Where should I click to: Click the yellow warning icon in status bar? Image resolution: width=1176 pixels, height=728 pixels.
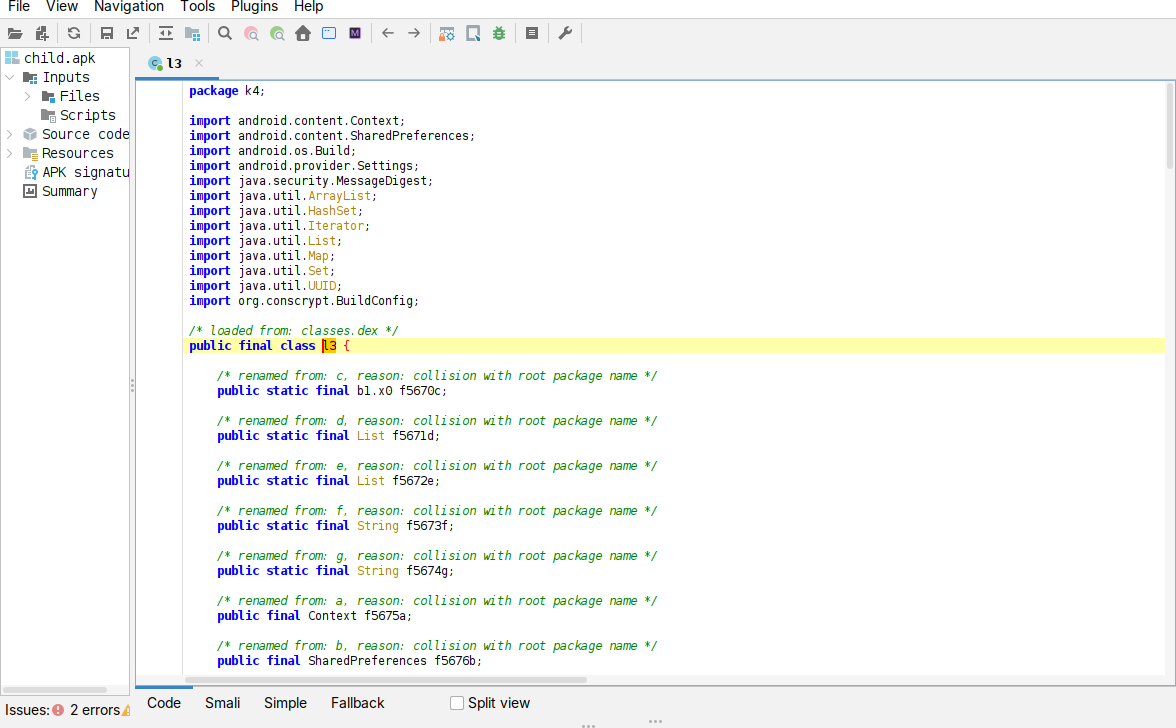click(x=126, y=710)
